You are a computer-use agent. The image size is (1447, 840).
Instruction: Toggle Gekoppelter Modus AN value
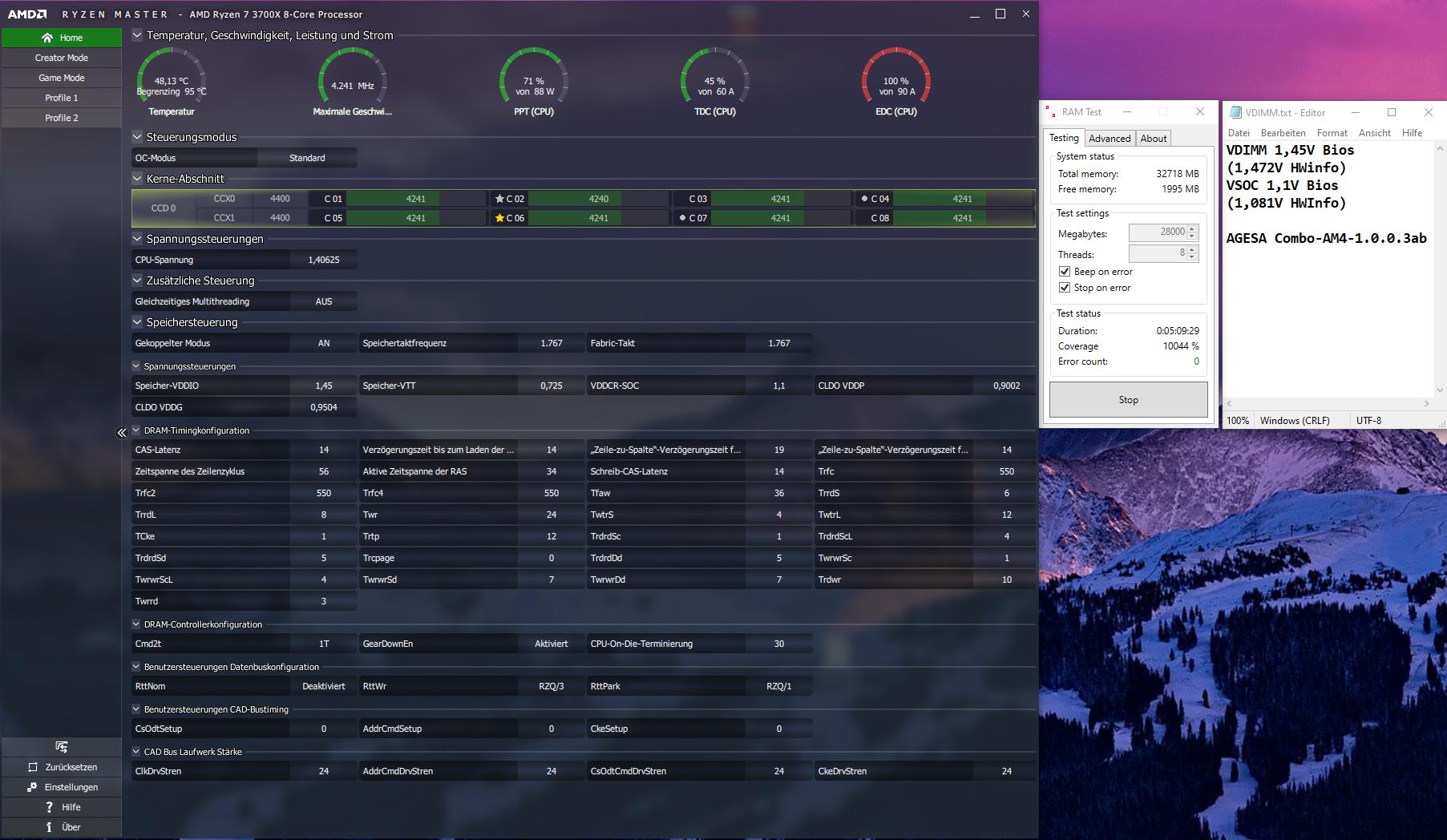[x=324, y=343]
